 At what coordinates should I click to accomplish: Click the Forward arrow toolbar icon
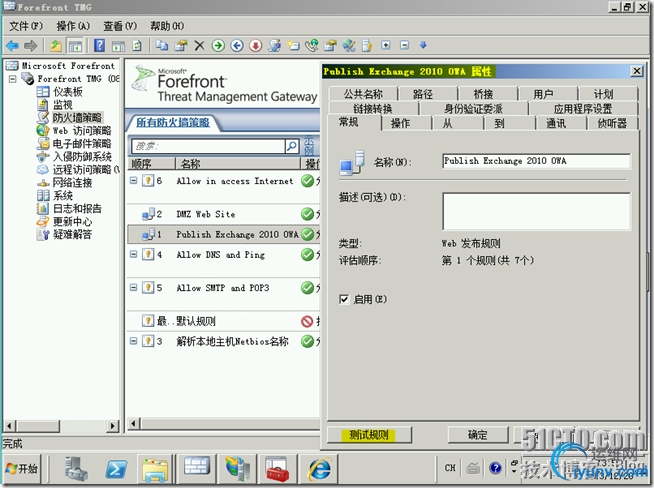tap(30, 45)
